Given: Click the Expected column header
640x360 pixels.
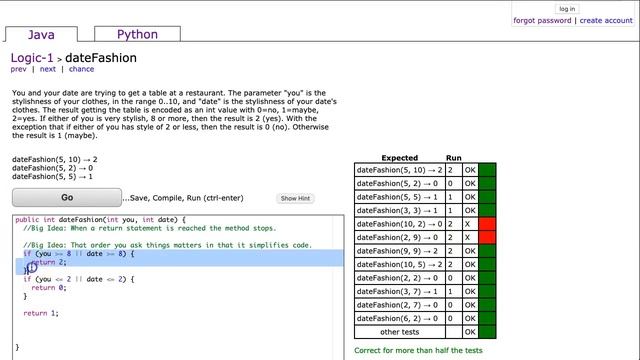Looking at the screenshot, I should 400,158.
